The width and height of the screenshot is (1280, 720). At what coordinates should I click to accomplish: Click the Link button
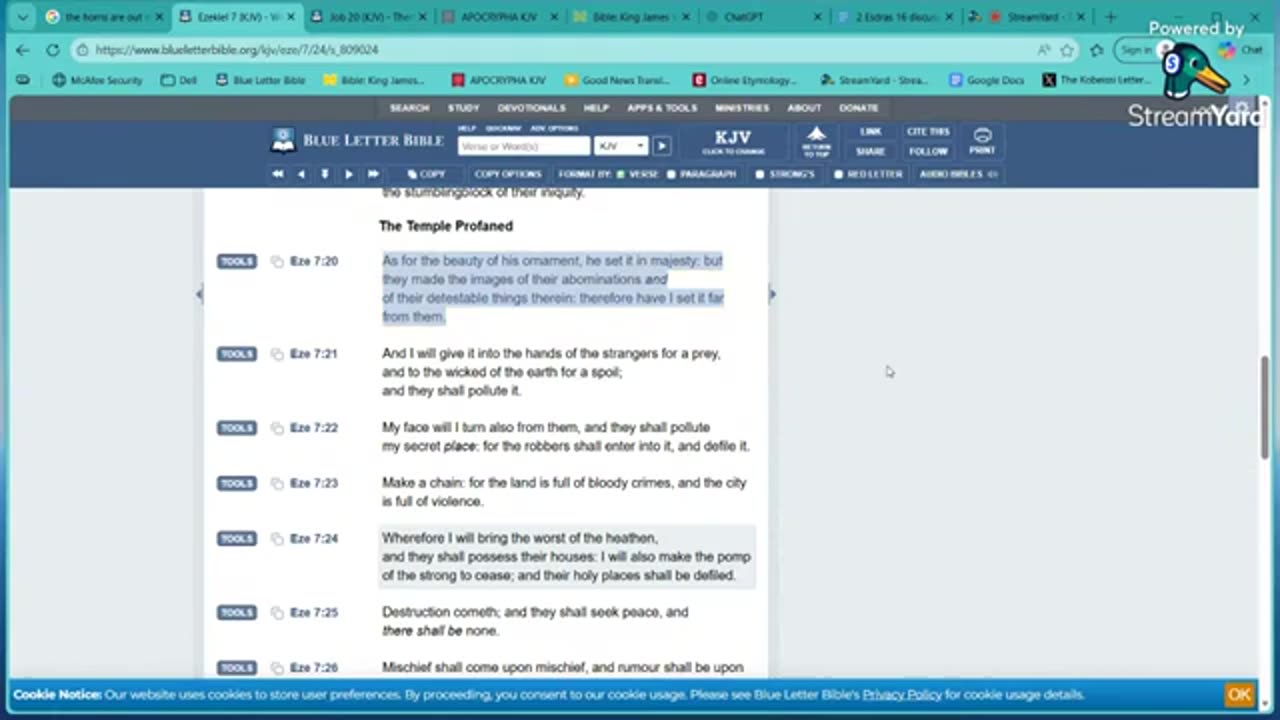870,132
